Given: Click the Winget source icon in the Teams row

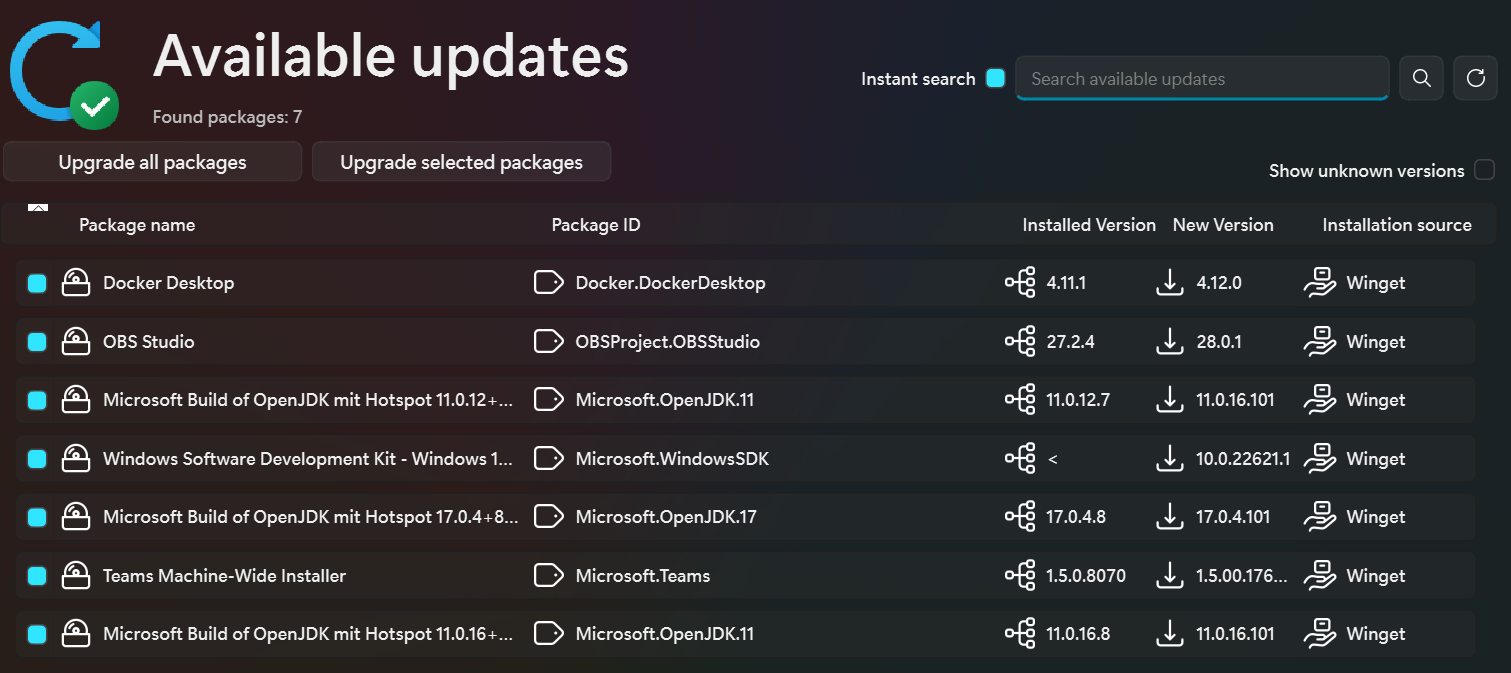Looking at the screenshot, I should coord(1320,576).
